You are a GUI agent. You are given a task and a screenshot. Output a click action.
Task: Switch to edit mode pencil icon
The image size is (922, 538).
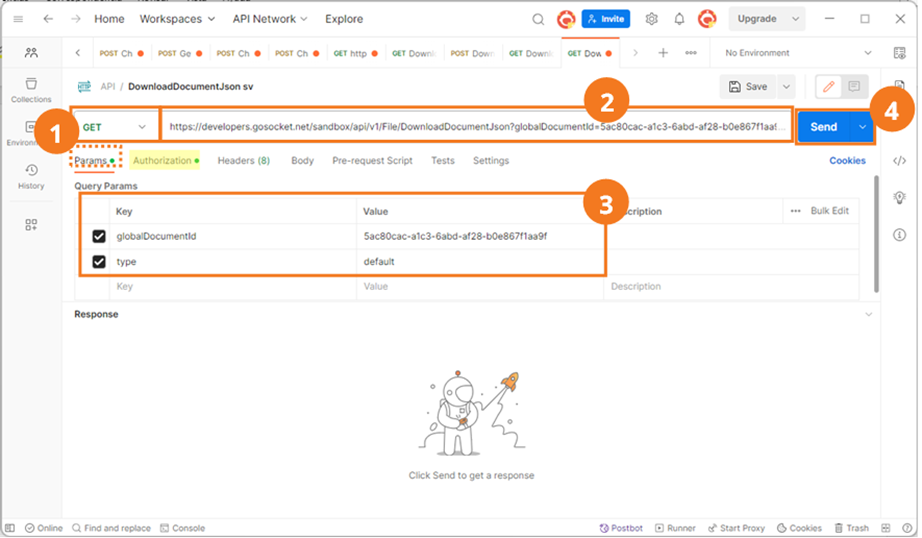point(829,87)
